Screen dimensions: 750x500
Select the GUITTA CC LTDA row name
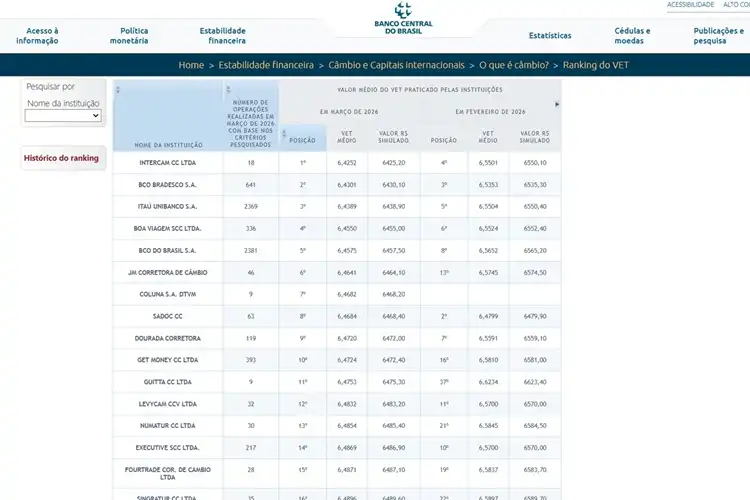(167, 382)
